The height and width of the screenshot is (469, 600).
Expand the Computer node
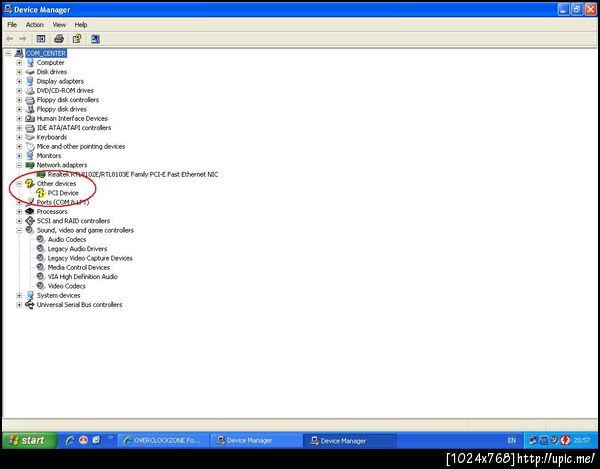click(x=19, y=62)
